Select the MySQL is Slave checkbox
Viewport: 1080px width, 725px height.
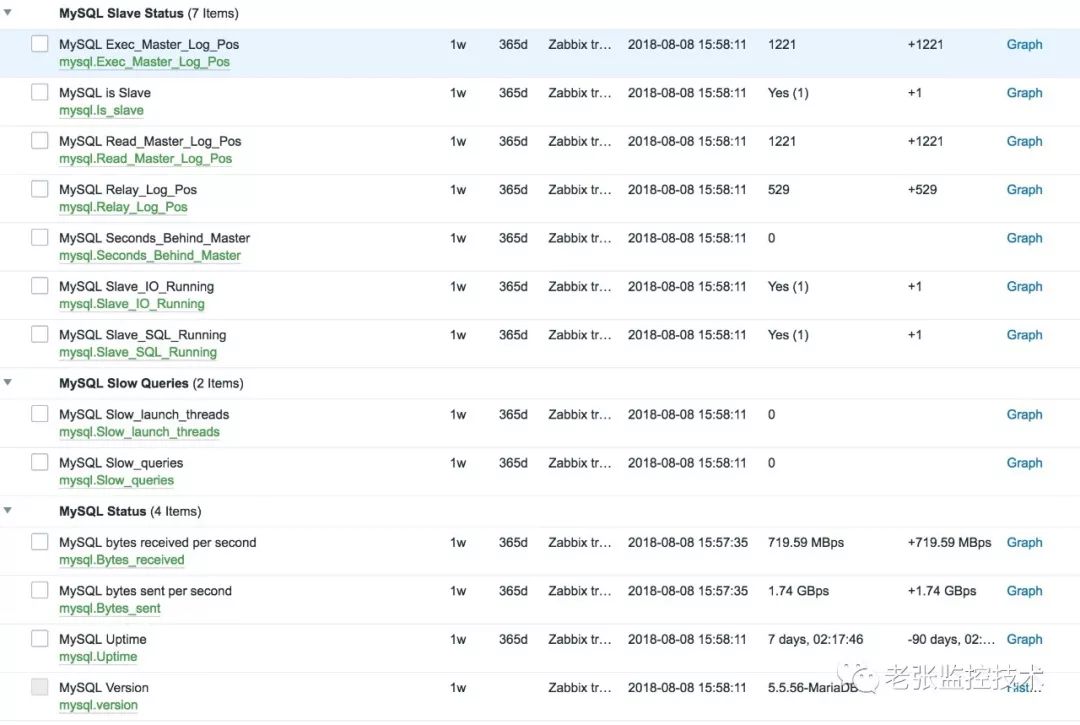click(x=40, y=92)
